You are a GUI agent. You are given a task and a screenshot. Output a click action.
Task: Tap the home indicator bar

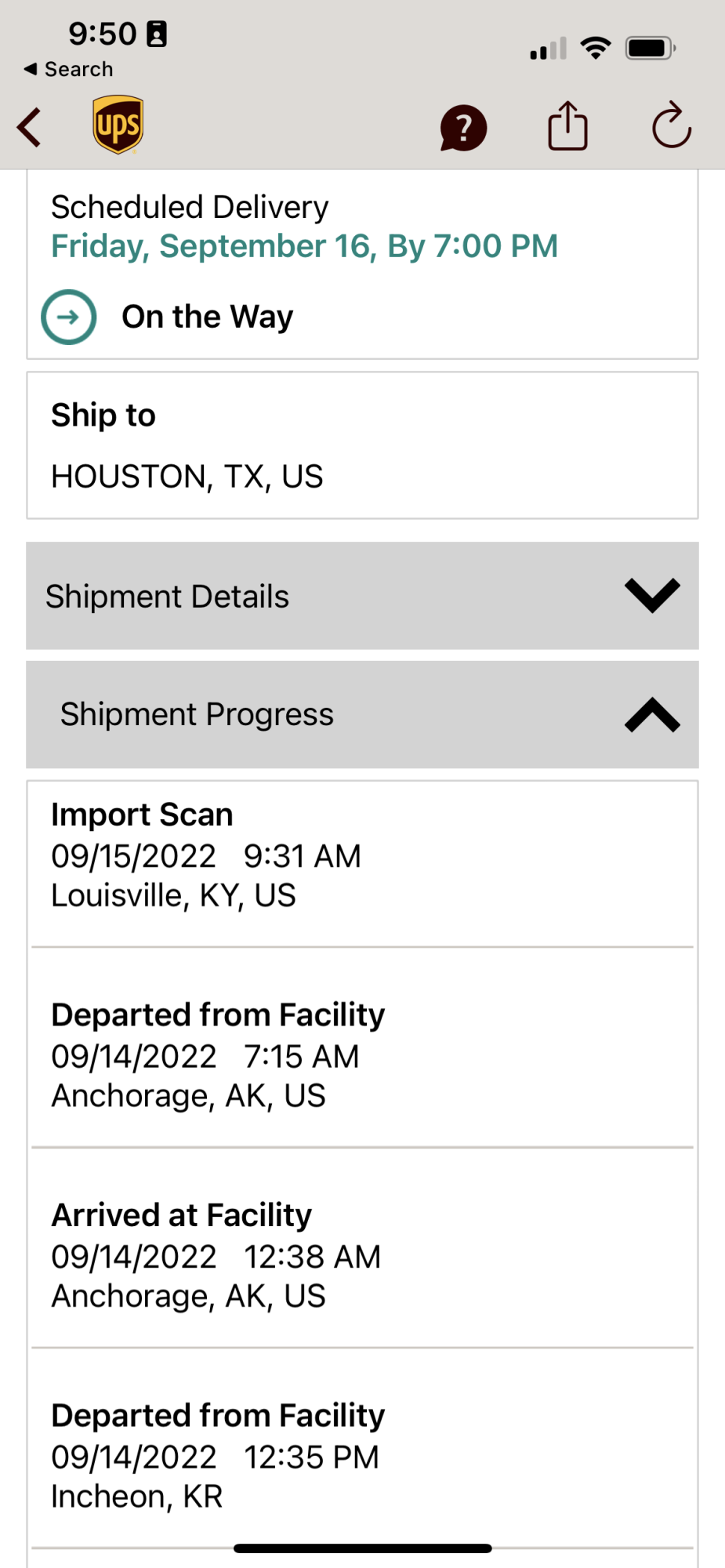point(362,1548)
